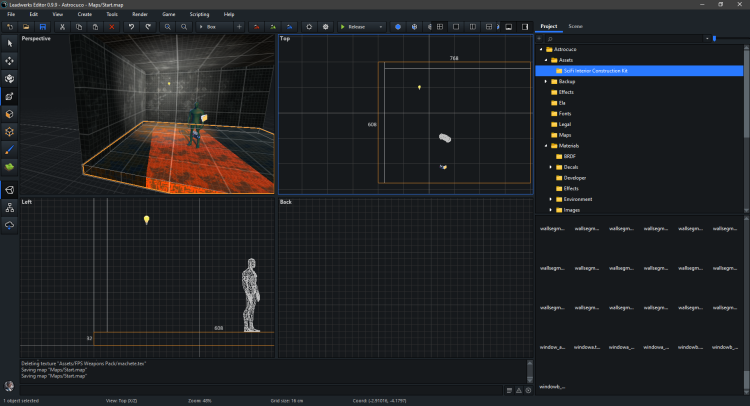The width and height of the screenshot is (750, 406).
Task: Switch to the Scene tab
Action: [x=576, y=26]
